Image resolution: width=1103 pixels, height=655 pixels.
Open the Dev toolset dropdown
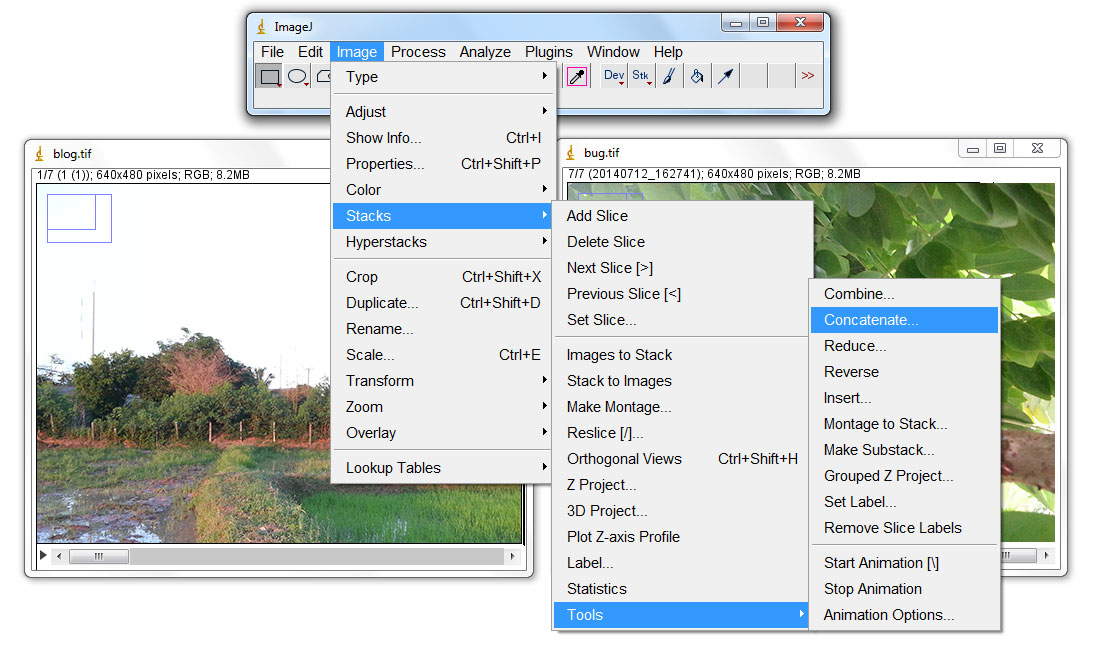tap(612, 75)
